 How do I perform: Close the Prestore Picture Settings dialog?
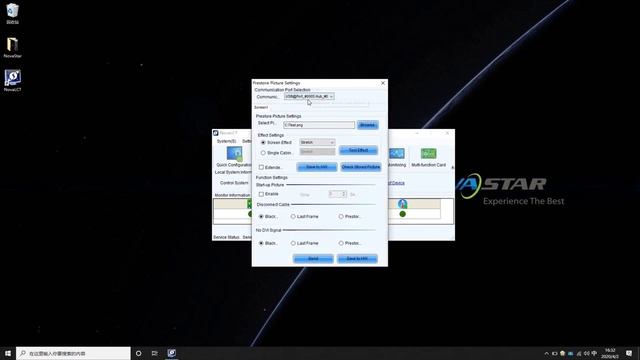383,83
